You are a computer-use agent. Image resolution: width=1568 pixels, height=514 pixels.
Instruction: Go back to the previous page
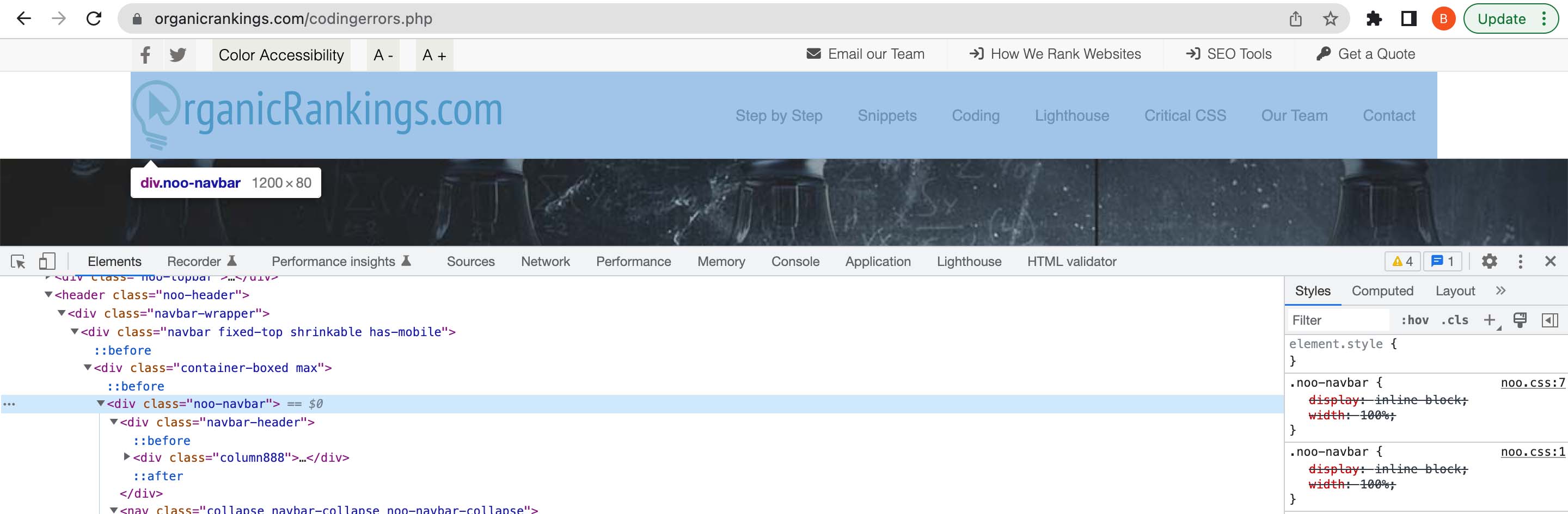(x=23, y=19)
